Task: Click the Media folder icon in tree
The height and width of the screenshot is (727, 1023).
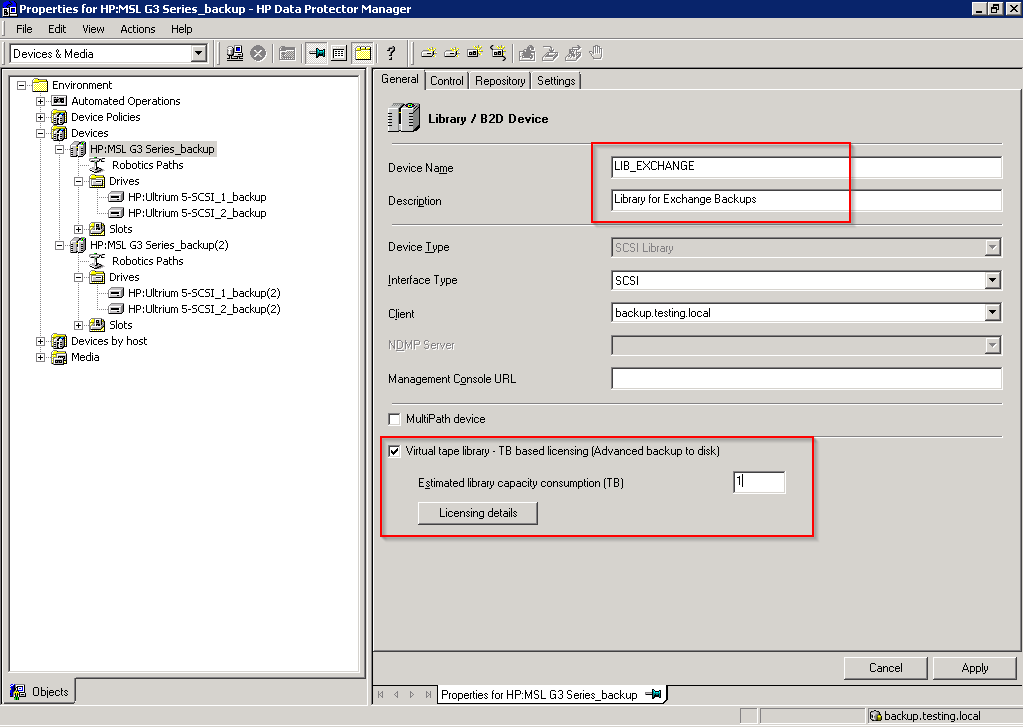Action: coord(59,357)
